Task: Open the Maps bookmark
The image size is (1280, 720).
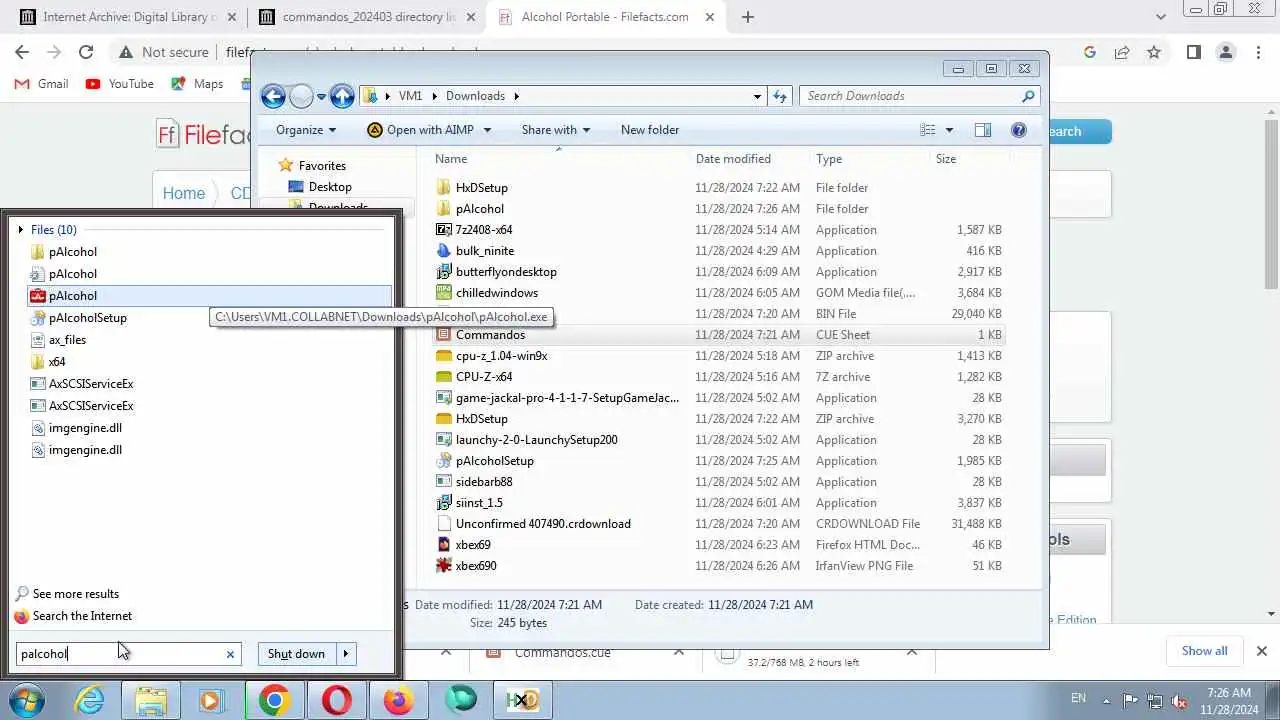Action: tap(198, 84)
